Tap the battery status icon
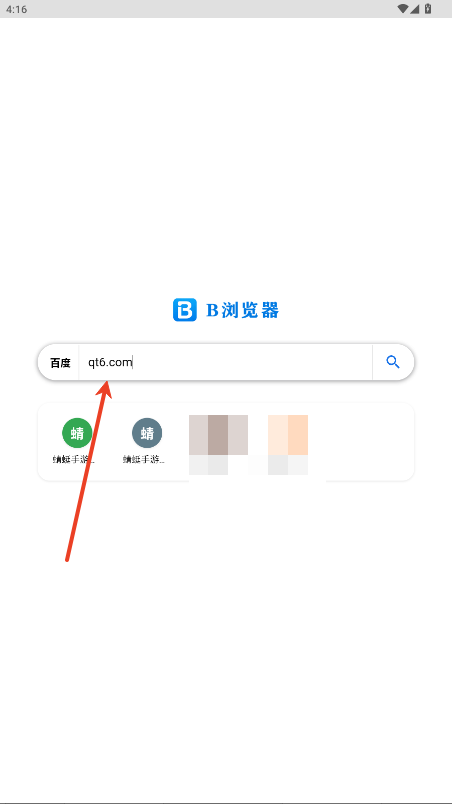The height and width of the screenshot is (804, 452). pyautogui.click(x=428, y=9)
